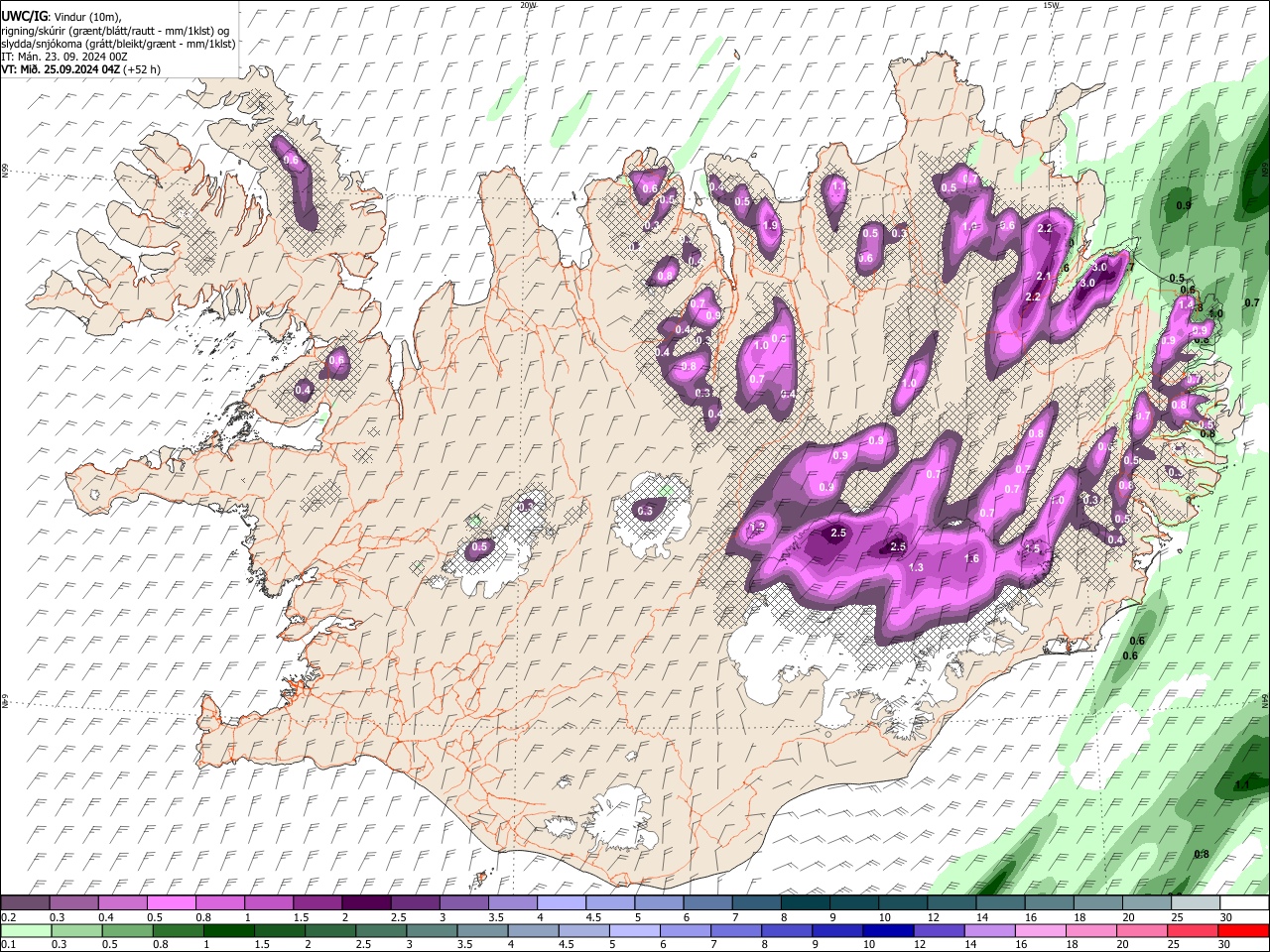Screen dimensions: 1270x952
Task: Click the UWC/IG title text
Action: tap(23, 17)
